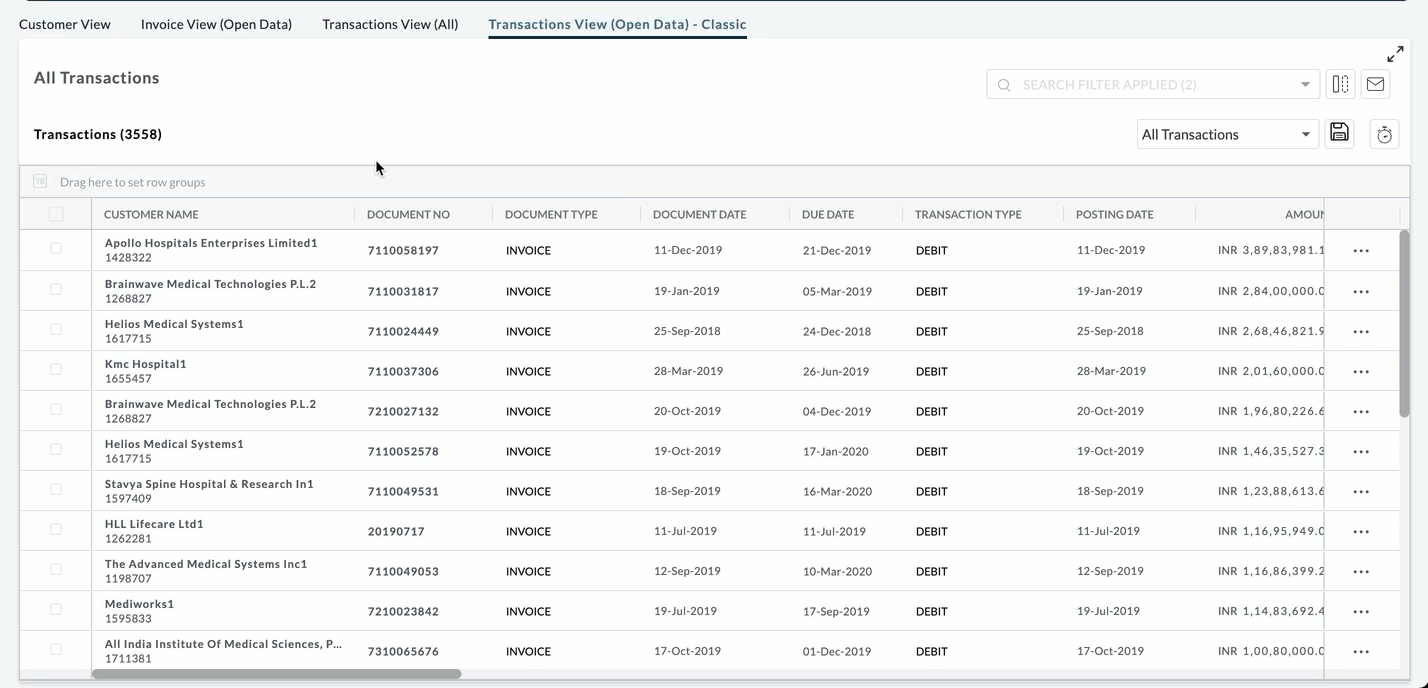Viewport: 1428px width, 688px height.
Task: Sort by Customer Name column header
Action: [x=151, y=214]
